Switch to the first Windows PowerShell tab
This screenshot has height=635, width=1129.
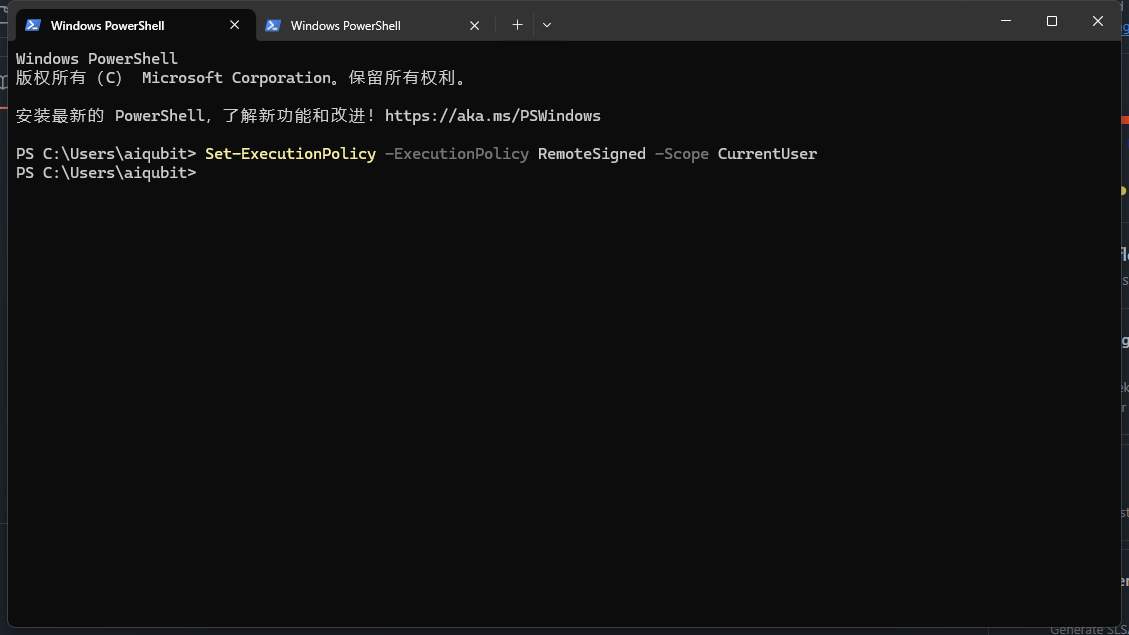108,25
